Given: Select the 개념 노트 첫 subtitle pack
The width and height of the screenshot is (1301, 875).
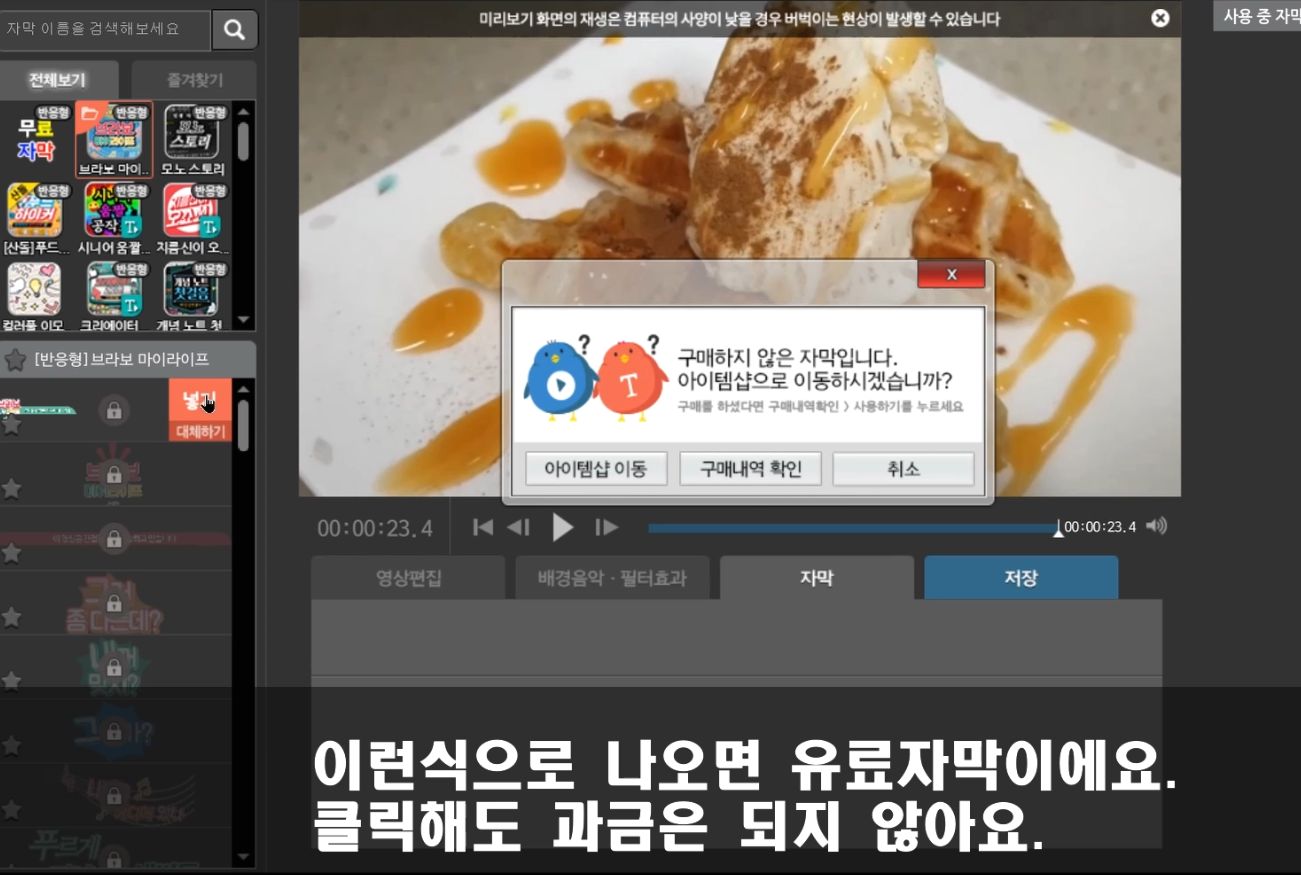Looking at the screenshot, I should pyautogui.click(x=192, y=296).
